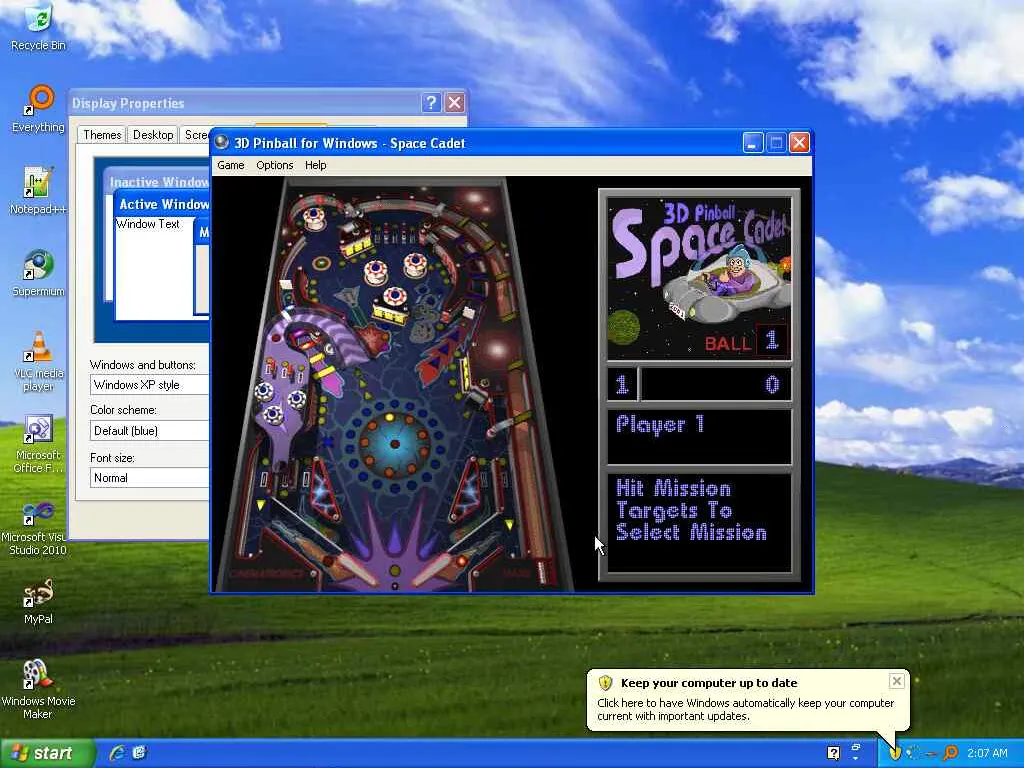Select the VLC media player desktop shortcut
Image resolution: width=1024 pixels, height=768 pixels.
tap(38, 361)
